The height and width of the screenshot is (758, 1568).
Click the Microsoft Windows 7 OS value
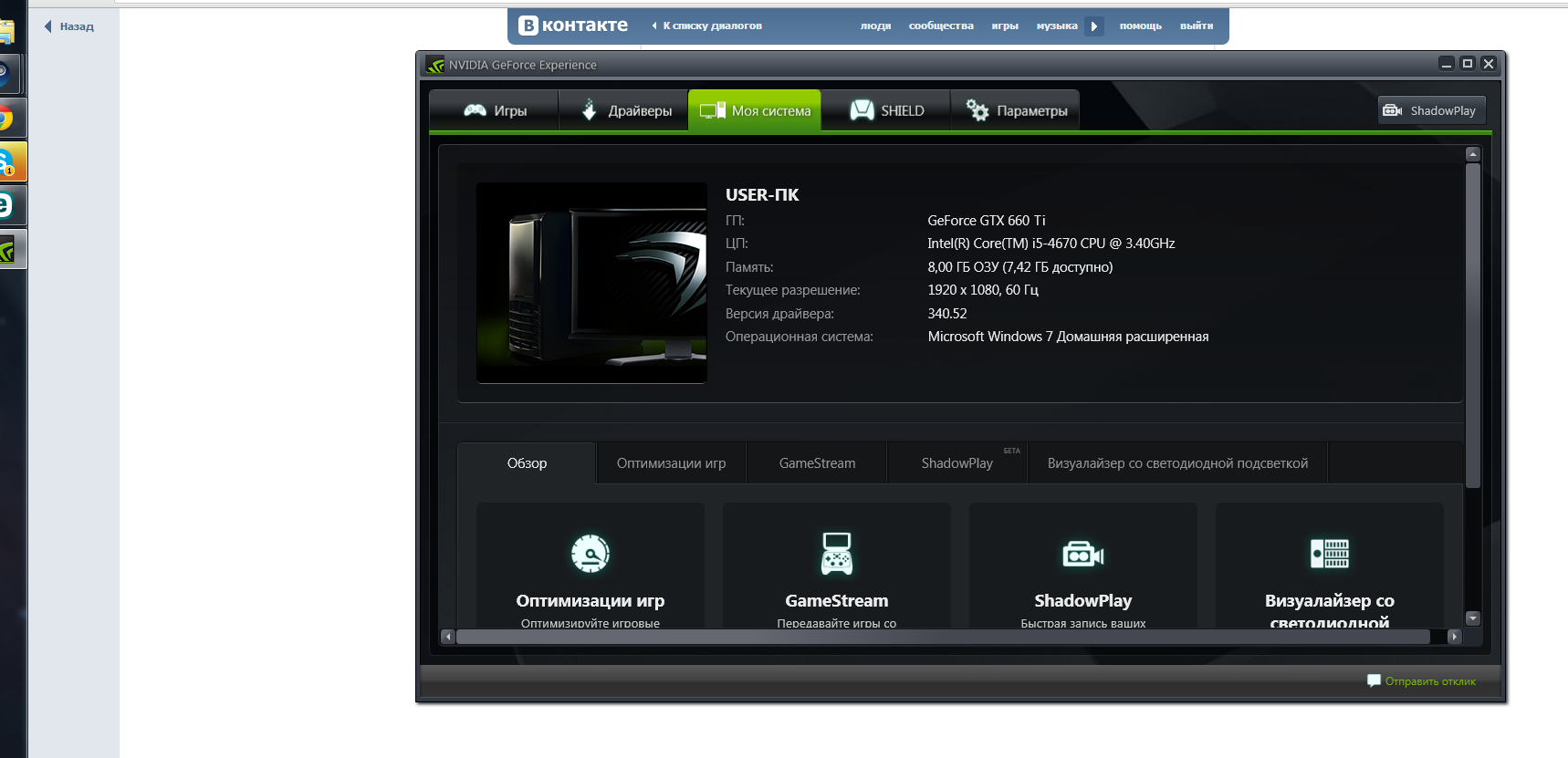(1068, 337)
